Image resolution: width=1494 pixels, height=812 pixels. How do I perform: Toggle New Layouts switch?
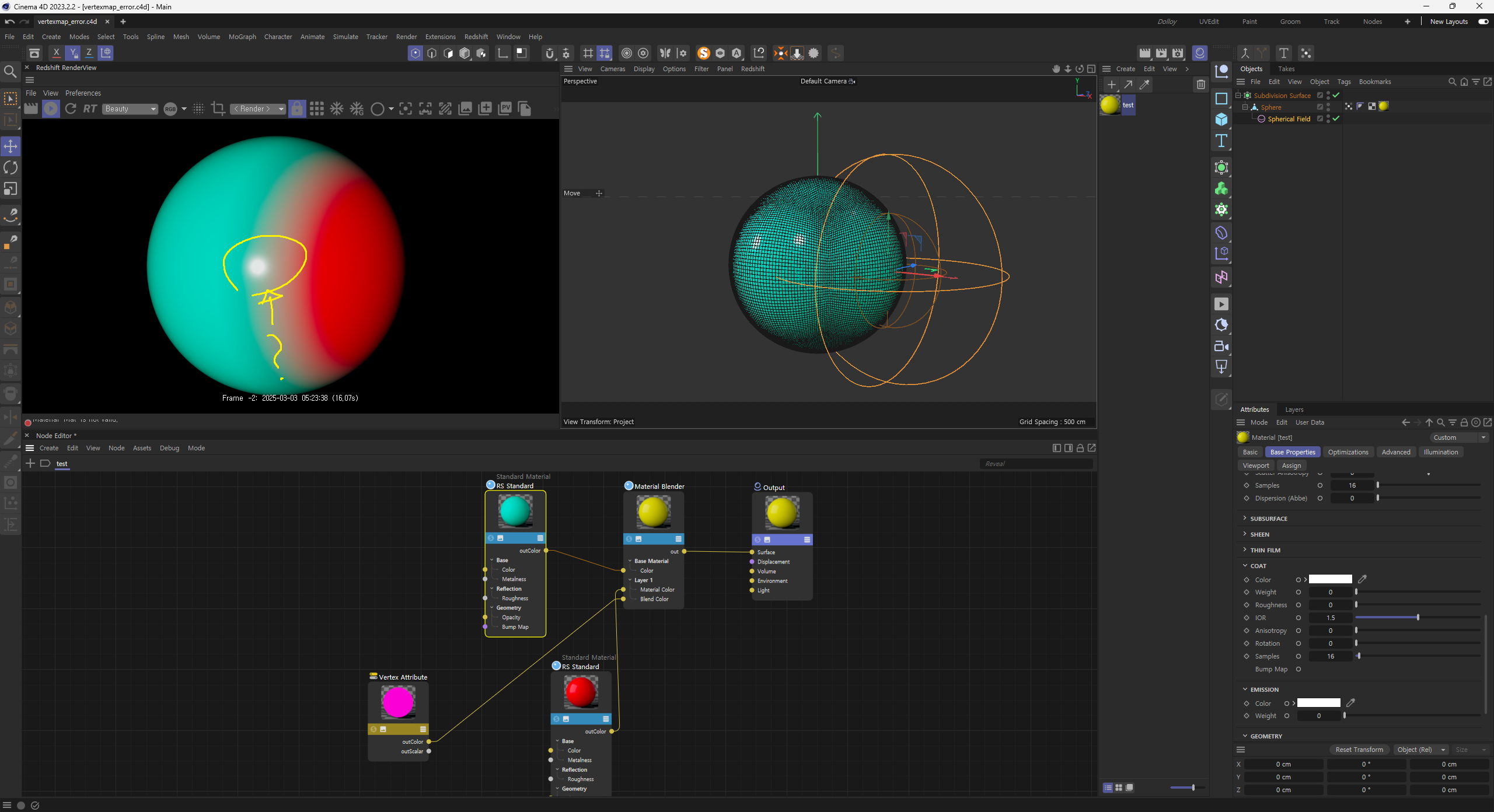(x=1483, y=22)
